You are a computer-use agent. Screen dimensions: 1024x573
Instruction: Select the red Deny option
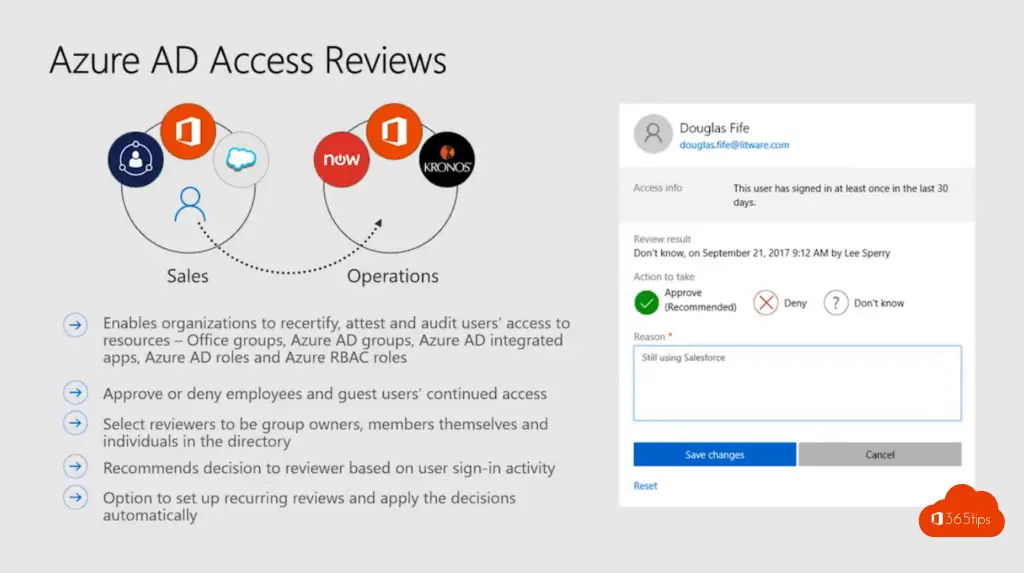[x=766, y=302]
